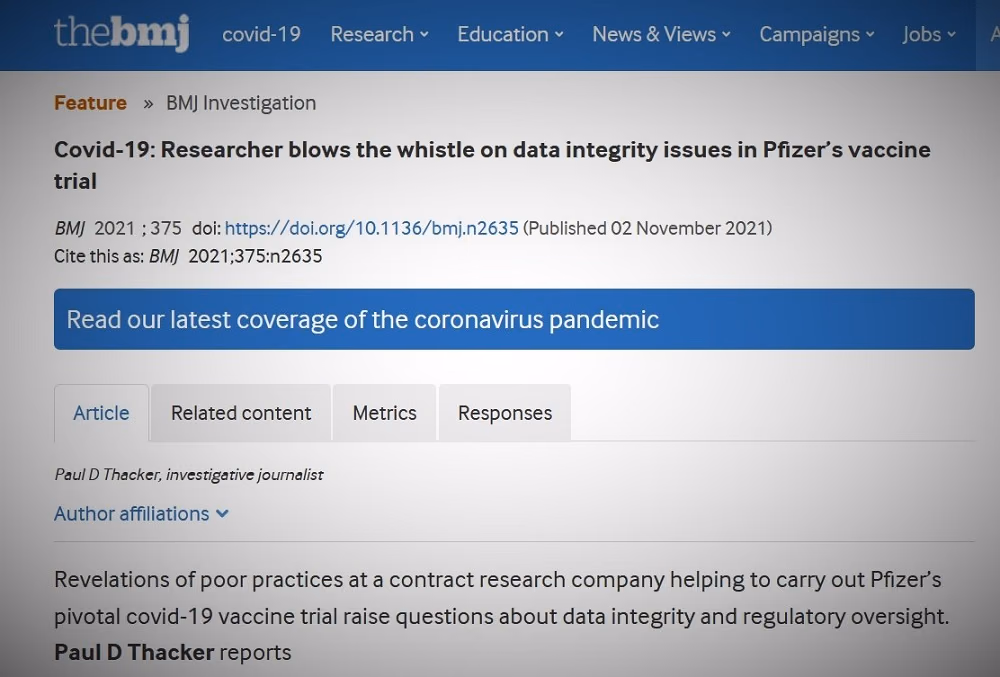Open the News & Views dropdown
Screen dimensions: 1000x677
[661, 34]
